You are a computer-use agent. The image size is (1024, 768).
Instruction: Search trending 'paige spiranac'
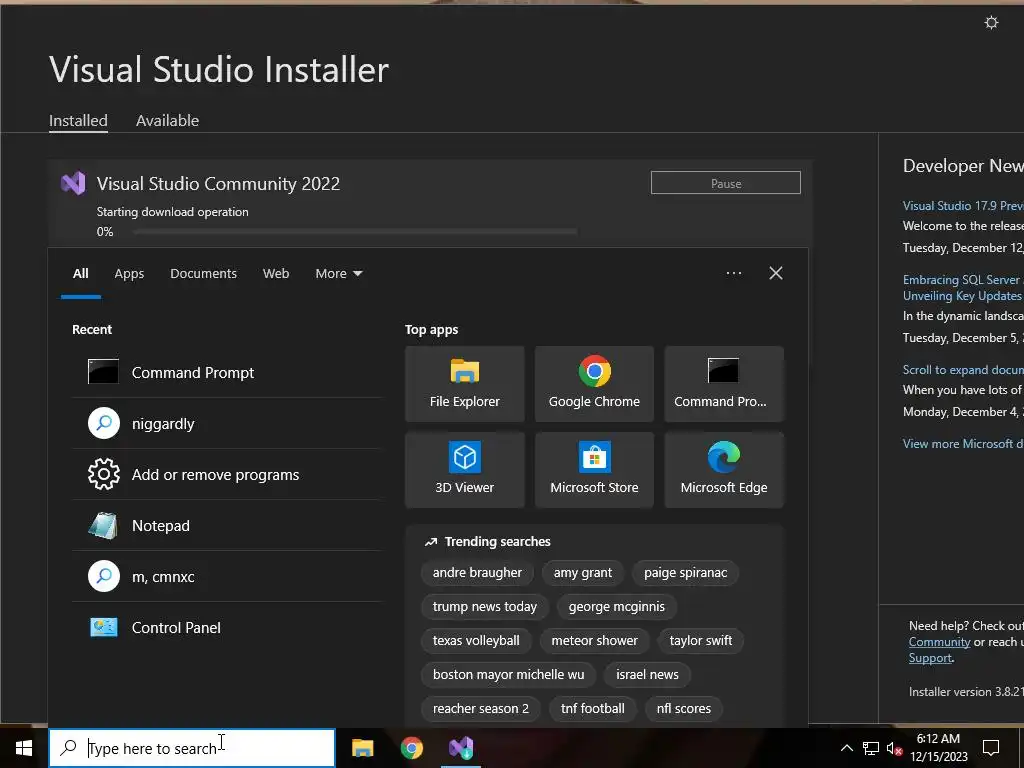coord(685,573)
